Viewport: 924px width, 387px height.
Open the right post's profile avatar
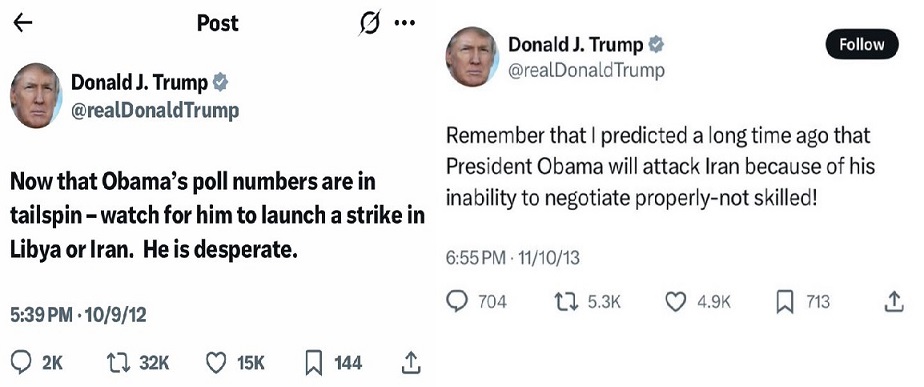[x=472, y=57]
